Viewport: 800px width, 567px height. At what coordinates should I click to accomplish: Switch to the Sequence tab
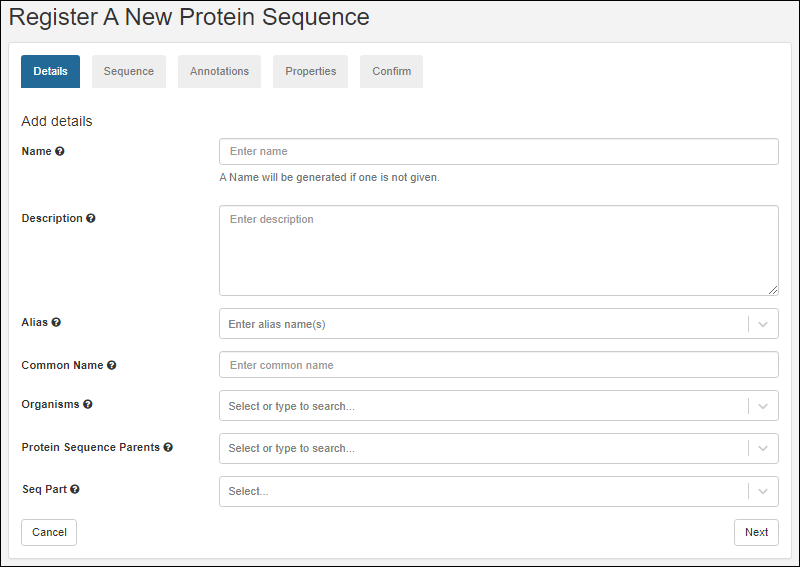129,72
